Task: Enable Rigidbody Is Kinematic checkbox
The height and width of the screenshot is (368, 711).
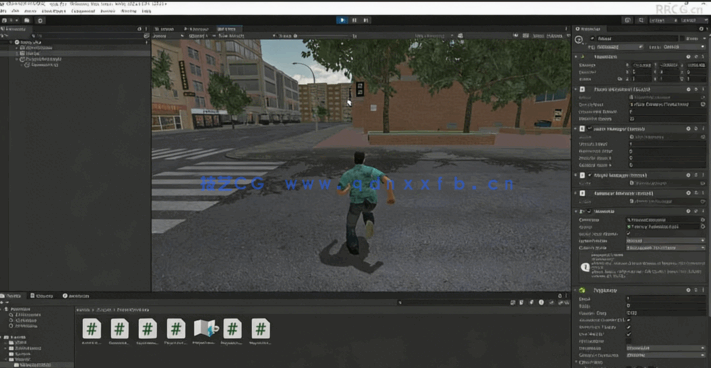Action: 629,341
